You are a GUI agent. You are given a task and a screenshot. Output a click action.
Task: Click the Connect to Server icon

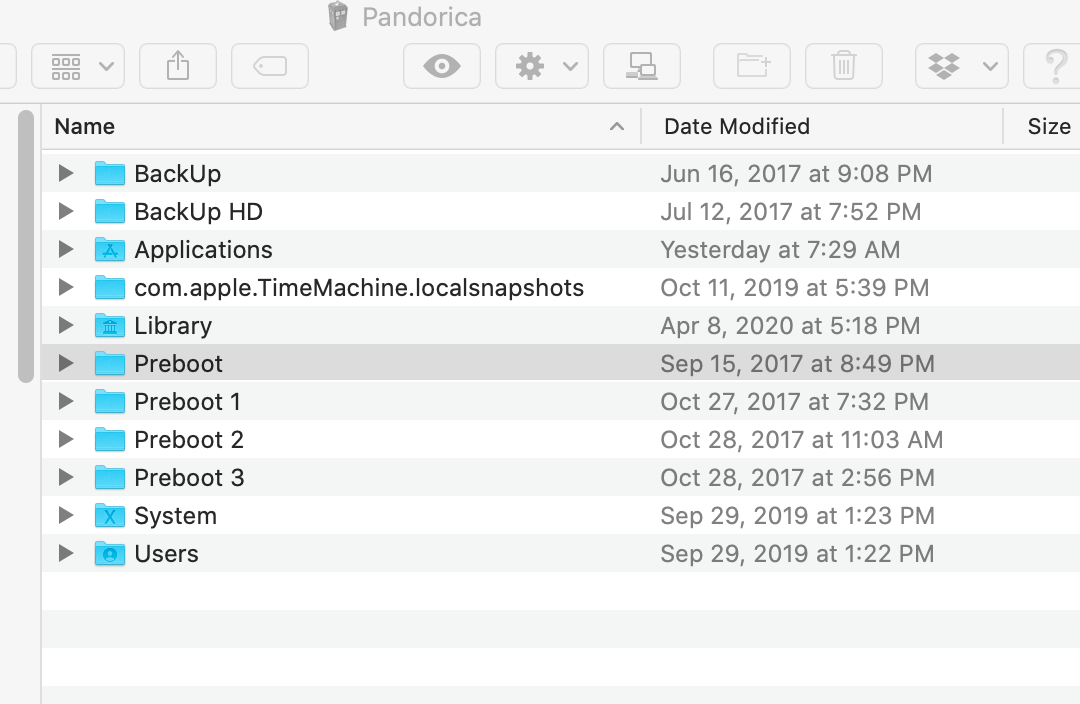(641, 67)
